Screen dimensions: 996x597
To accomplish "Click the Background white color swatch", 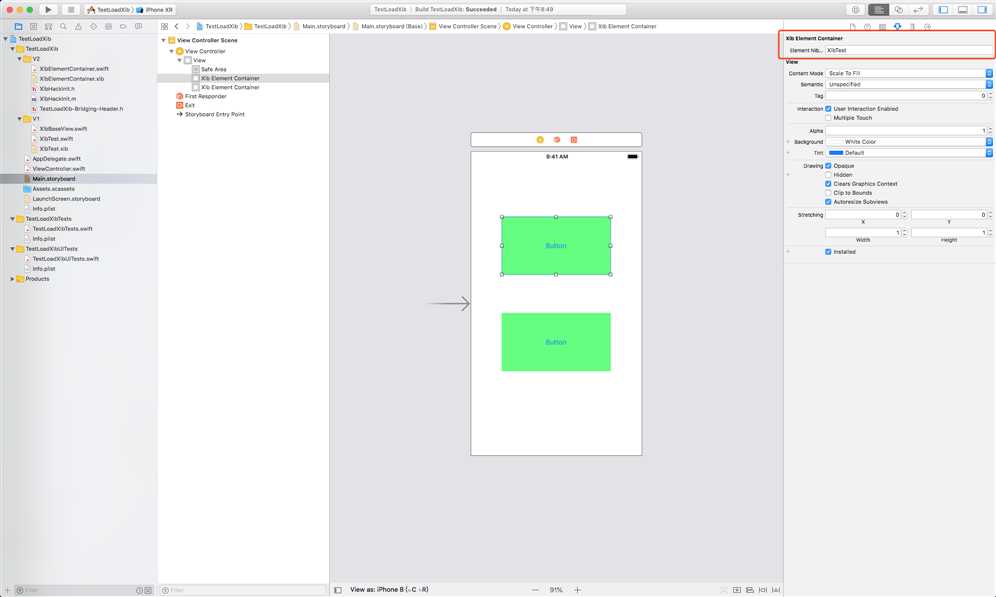I will (x=836, y=142).
